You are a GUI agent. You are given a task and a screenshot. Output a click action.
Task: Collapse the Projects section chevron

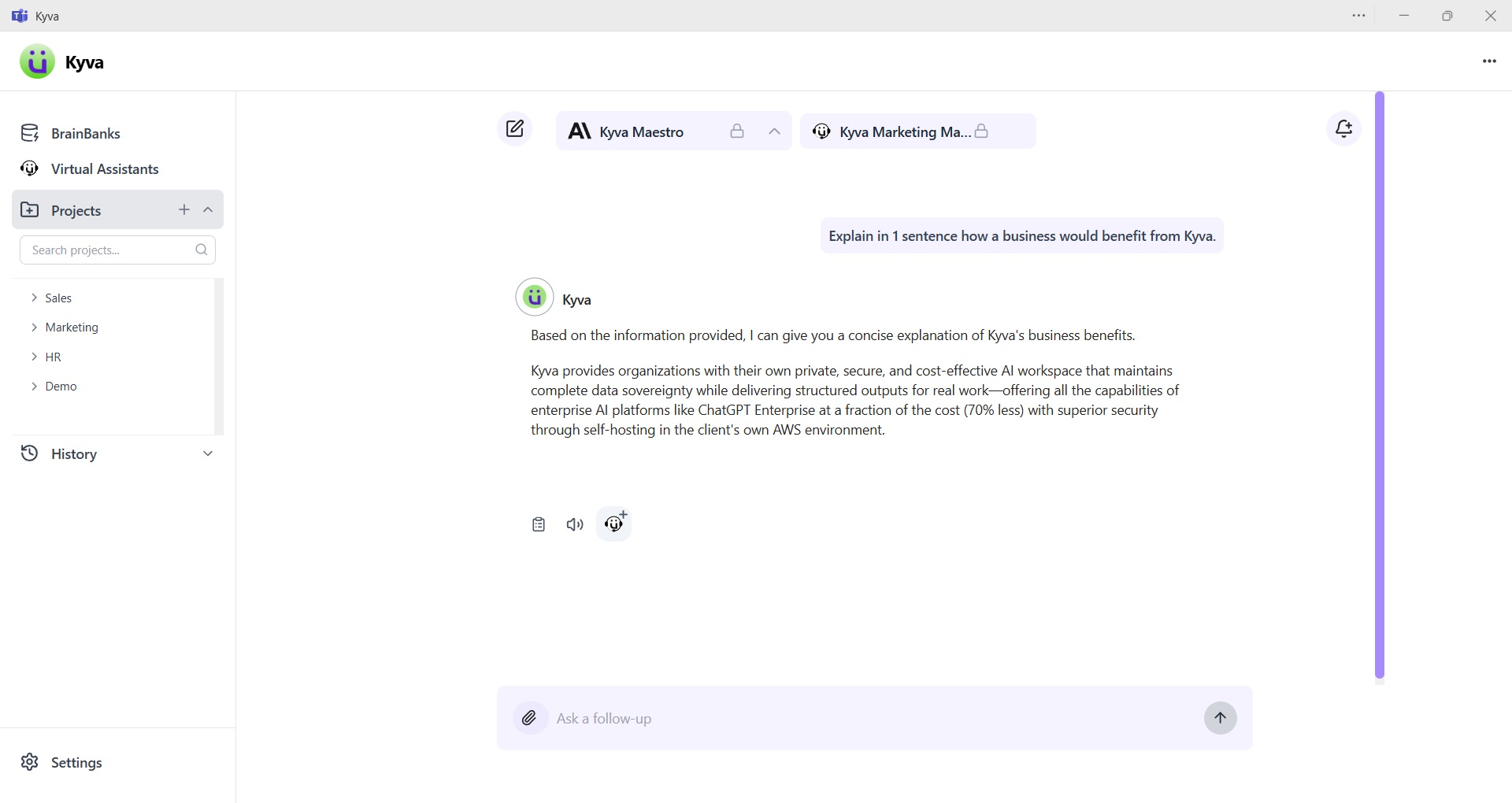coord(208,209)
